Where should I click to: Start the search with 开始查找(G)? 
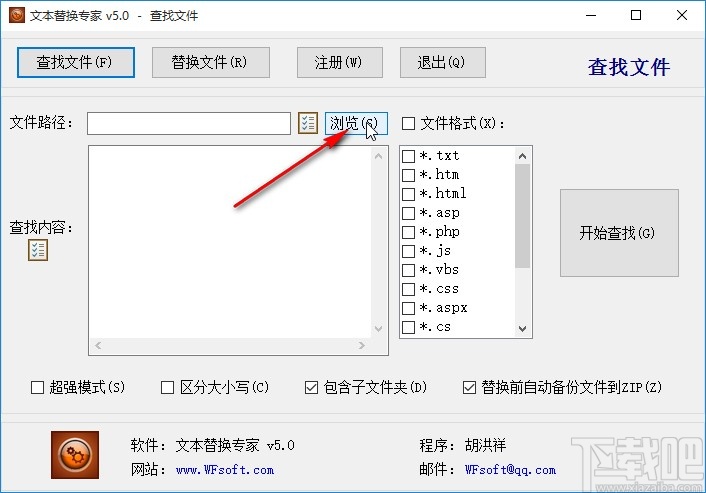(619, 233)
